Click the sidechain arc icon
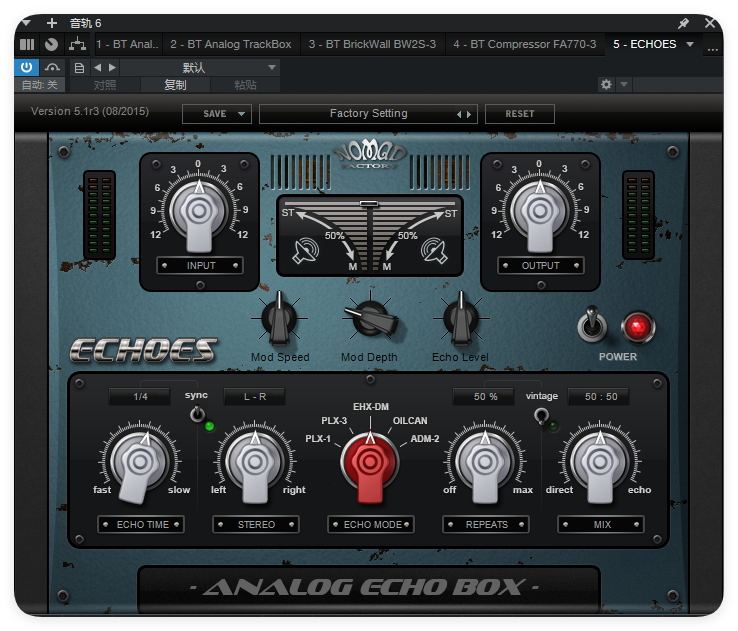 click(x=52, y=67)
